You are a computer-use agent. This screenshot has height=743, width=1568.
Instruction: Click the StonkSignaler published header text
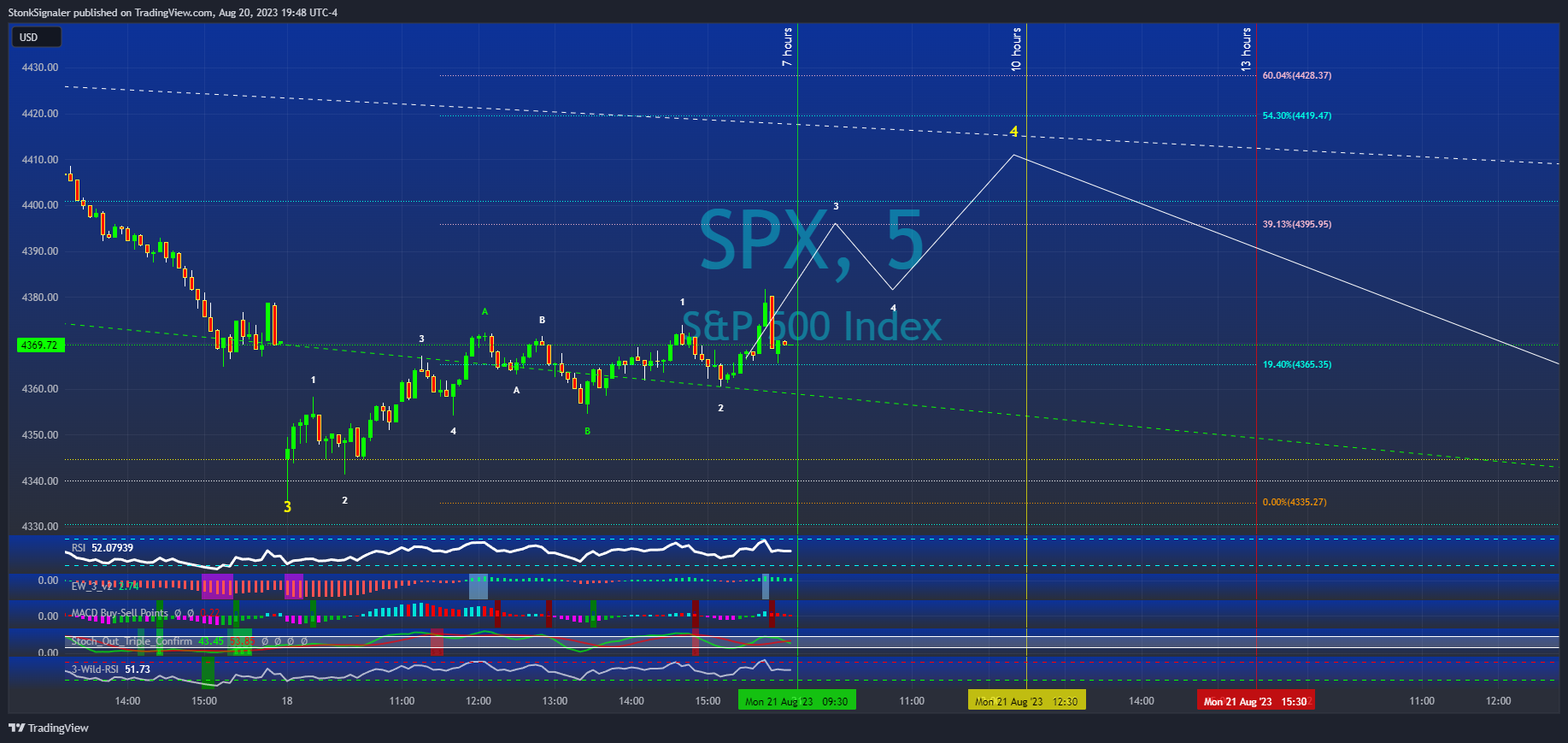pyautogui.click(x=173, y=13)
